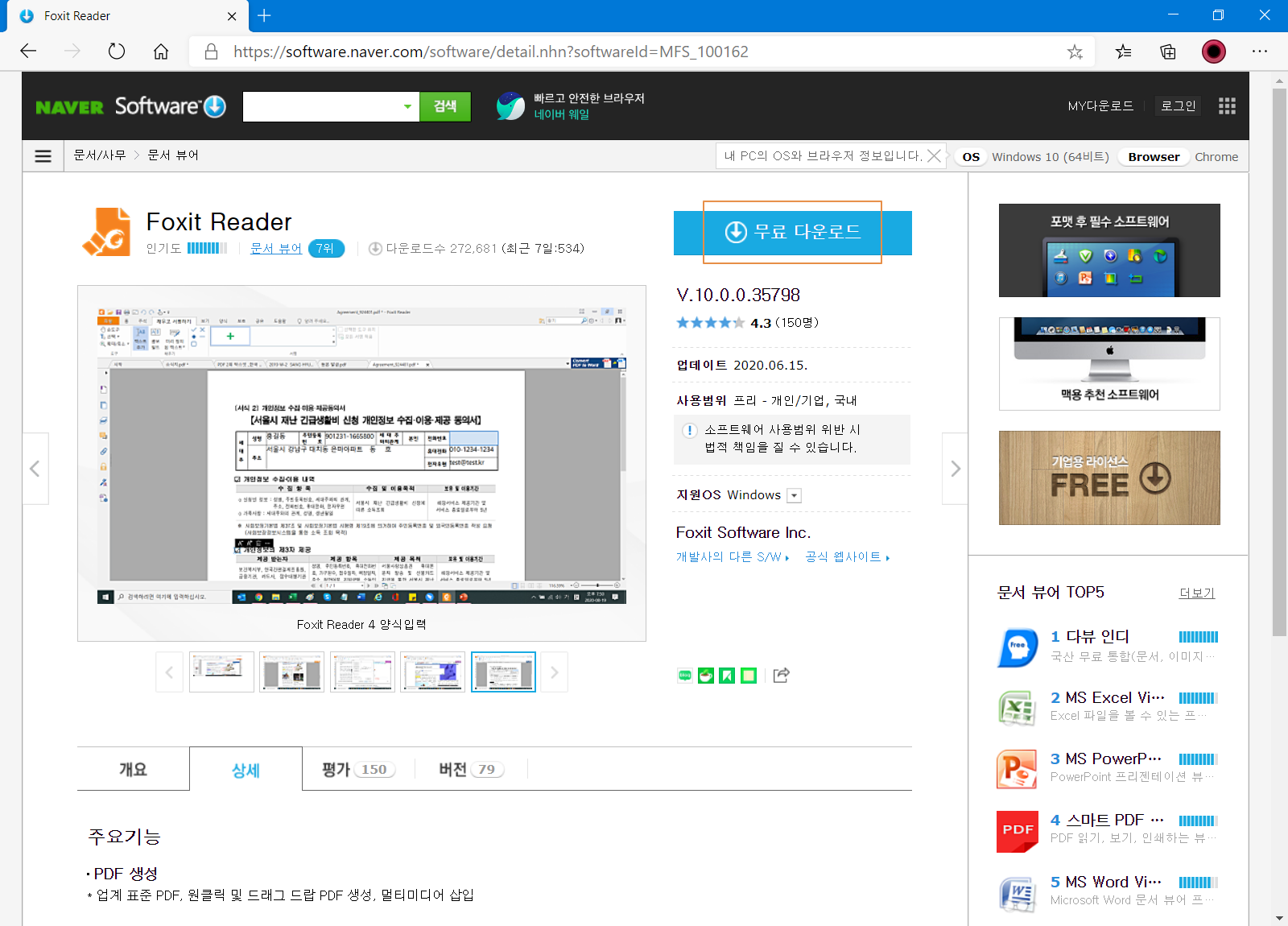Open the 평가 150 reviews tab
Viewport: 1288px width, 926px height.
coord(358,769)
